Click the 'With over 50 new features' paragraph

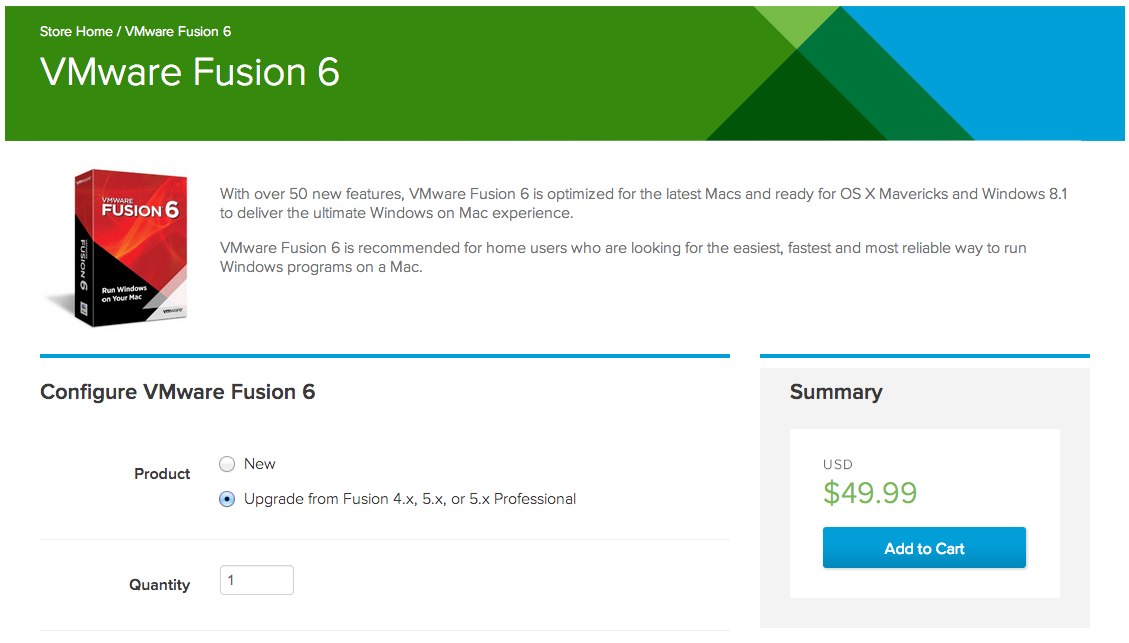coord(643,203)
